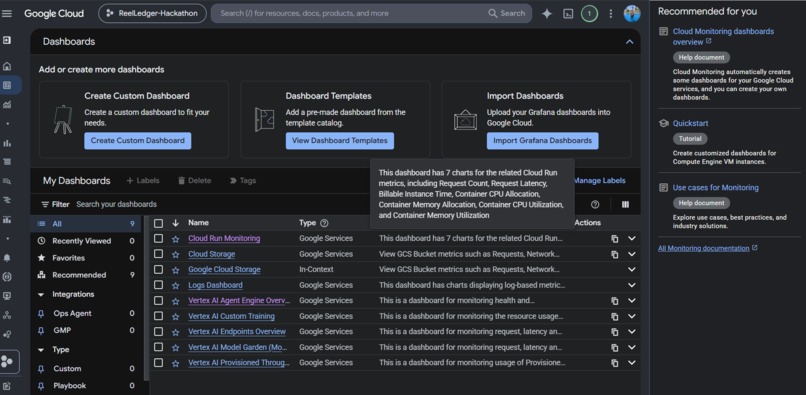Check the Vertex AI Custom Training row checkbox
Viewport: 806px width, 395px height.
click(158, 316)
